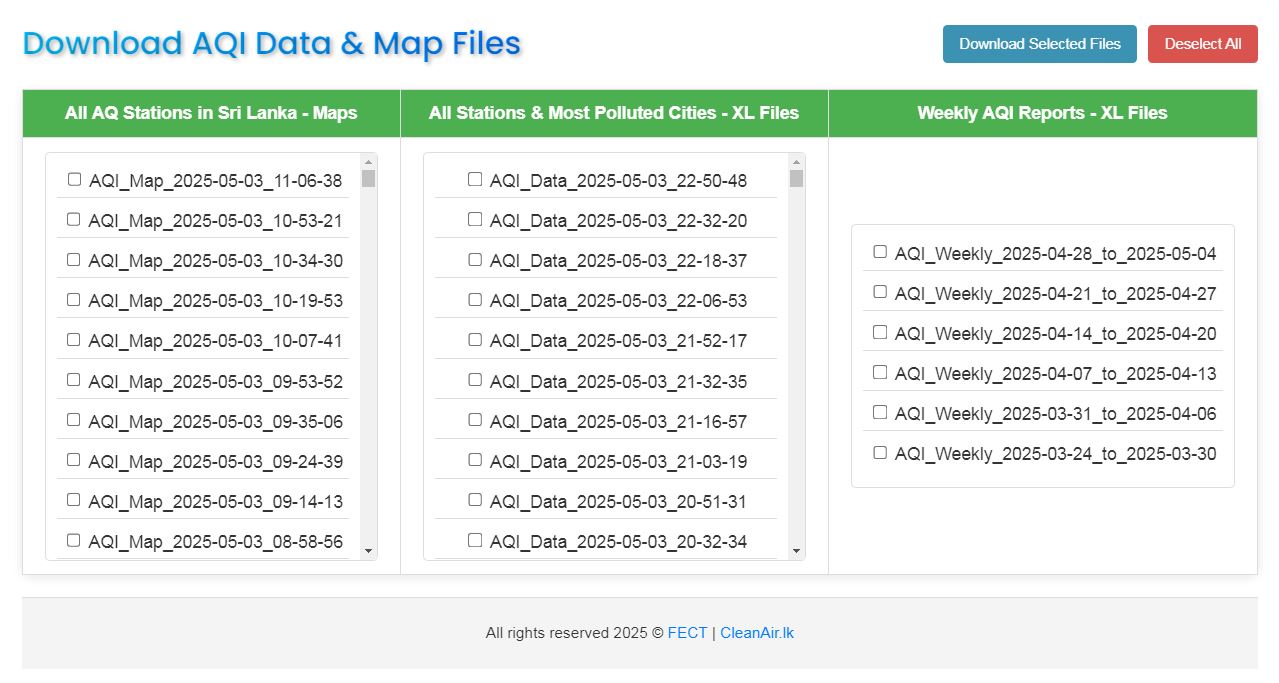
Task: Click Maps list scrollbar up arrow
Action: click(x=368, y=161)
